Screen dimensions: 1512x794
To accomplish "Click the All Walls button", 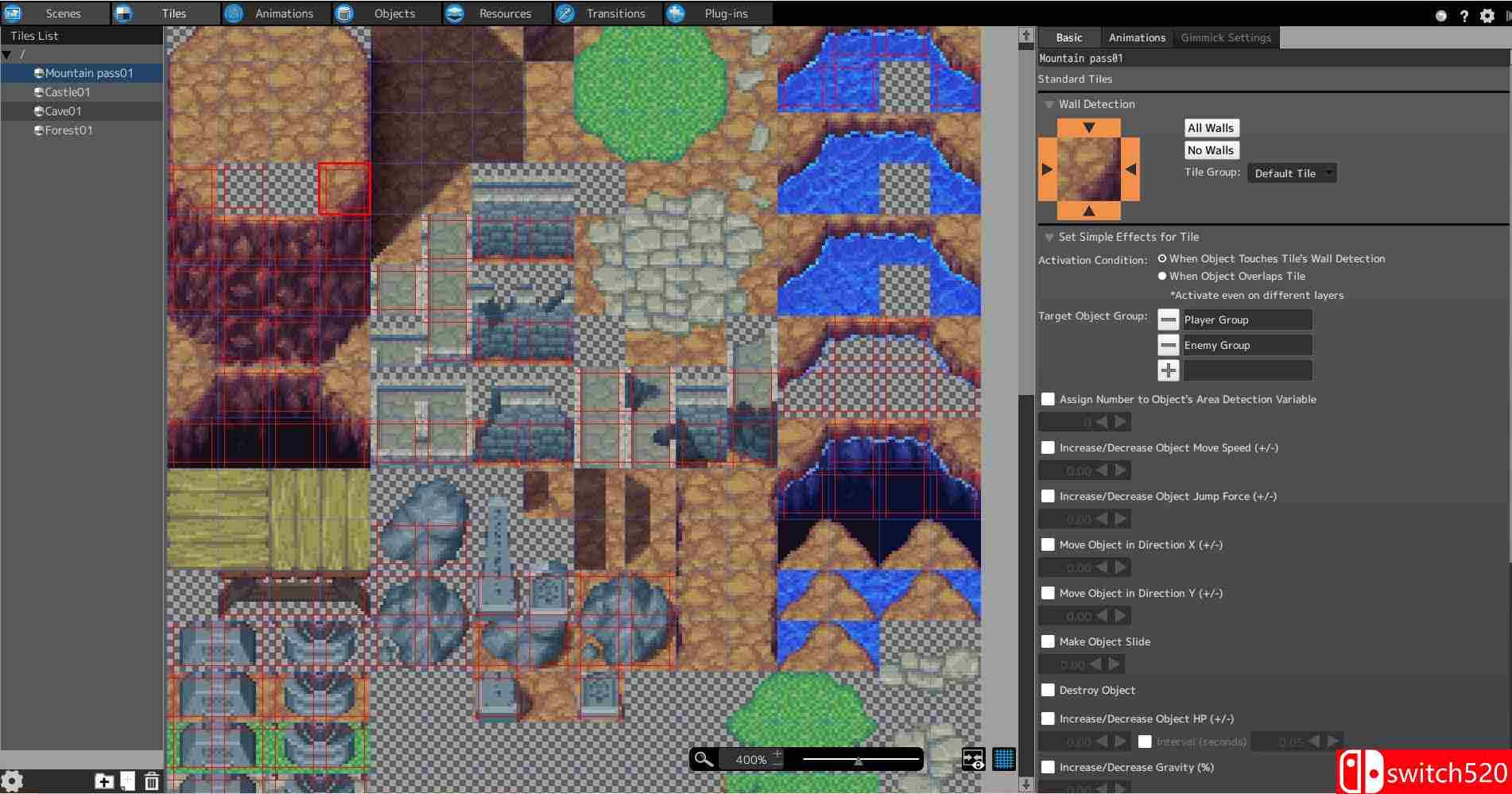I will tap(1210, 128).
